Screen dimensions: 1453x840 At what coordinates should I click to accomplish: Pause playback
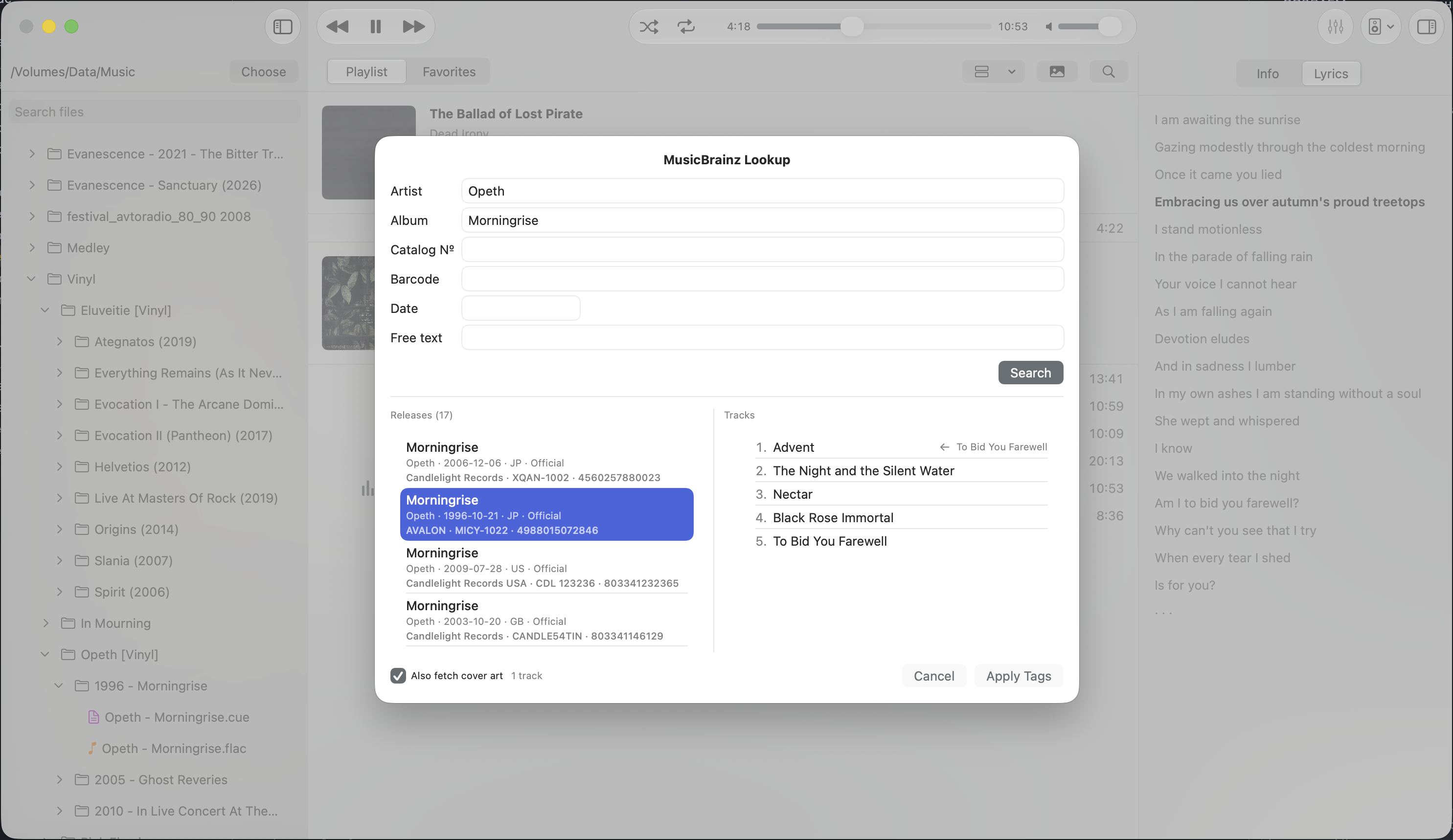click(x=375, y=26)
